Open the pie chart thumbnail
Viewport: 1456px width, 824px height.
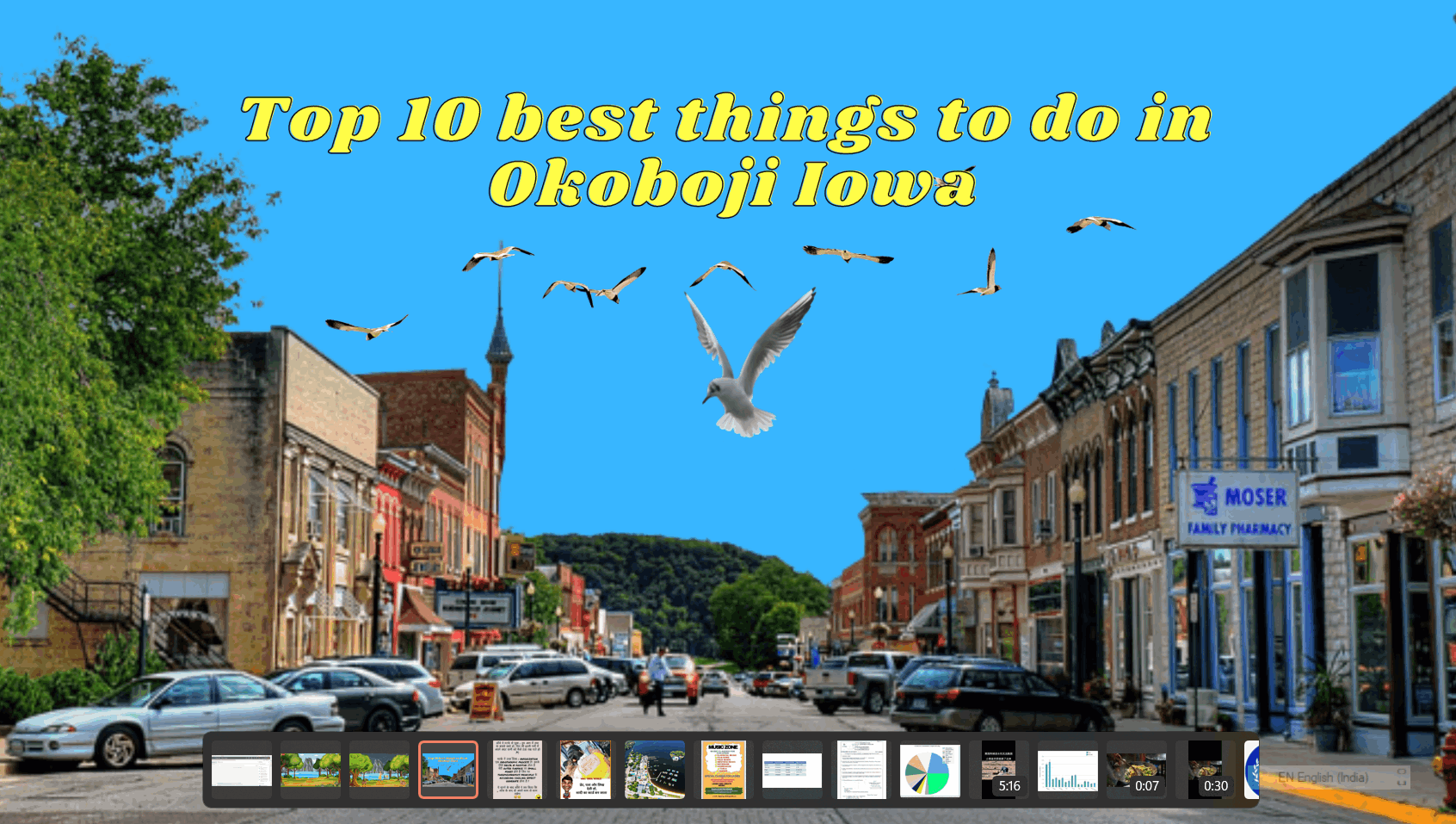(x=930, y=770)
